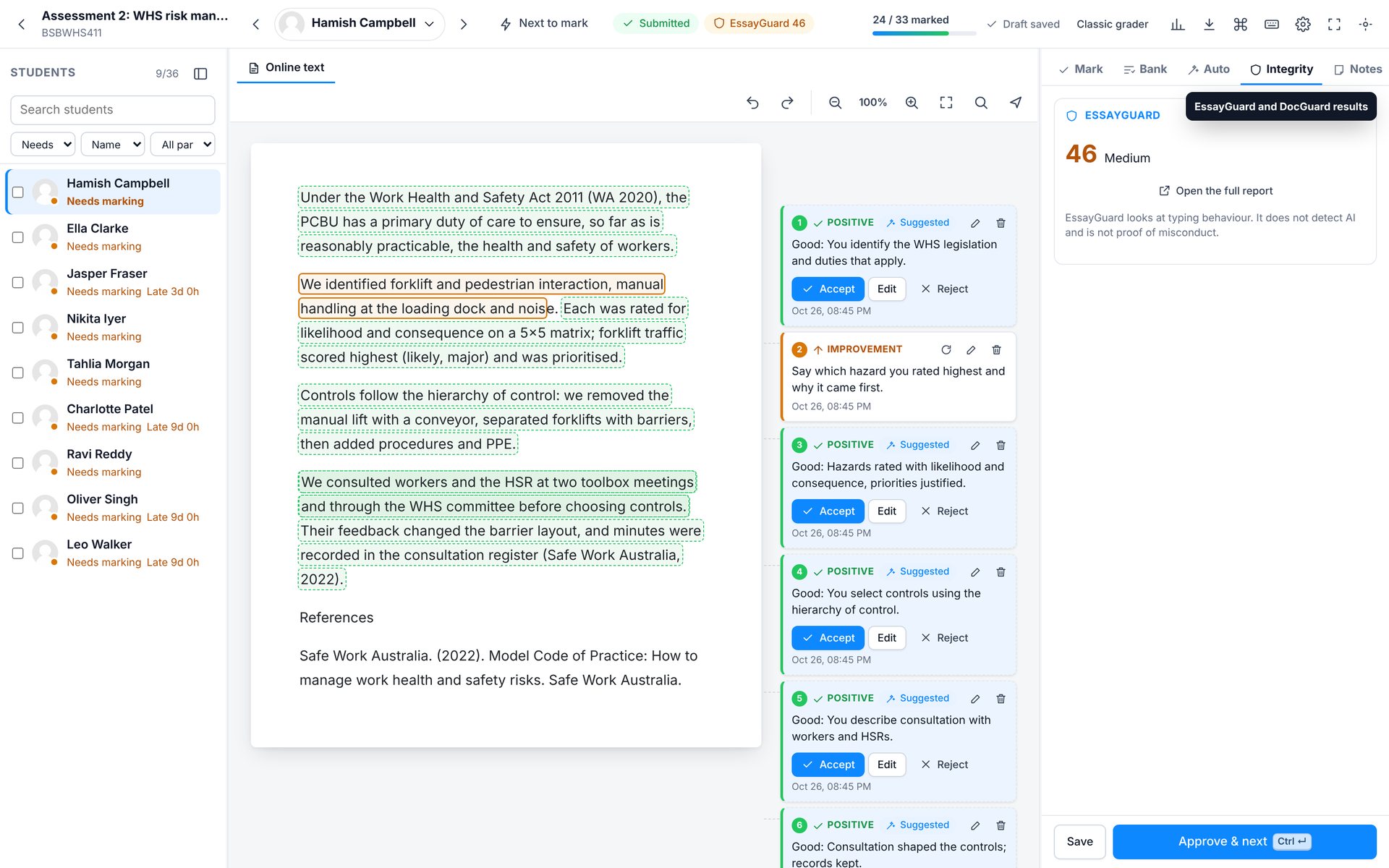Zoom out of the document

(x=835, y=103)
